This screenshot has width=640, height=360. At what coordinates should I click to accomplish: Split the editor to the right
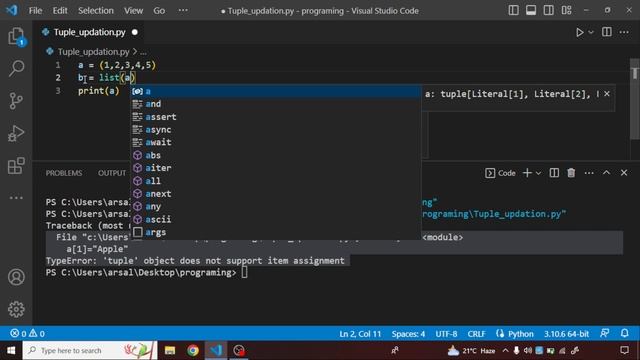pyautogui.click(x=607, y=32)
